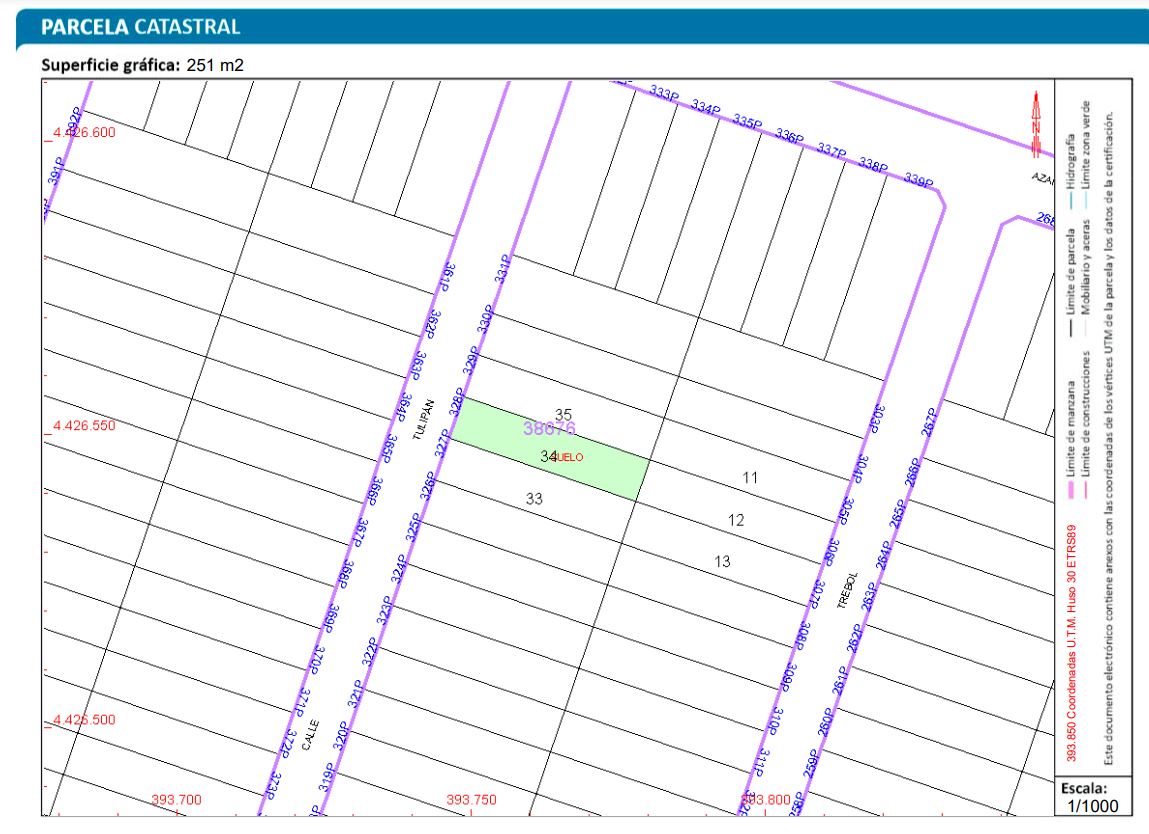Click the 4.426.550 northing coordinate label

coord(84,425)
